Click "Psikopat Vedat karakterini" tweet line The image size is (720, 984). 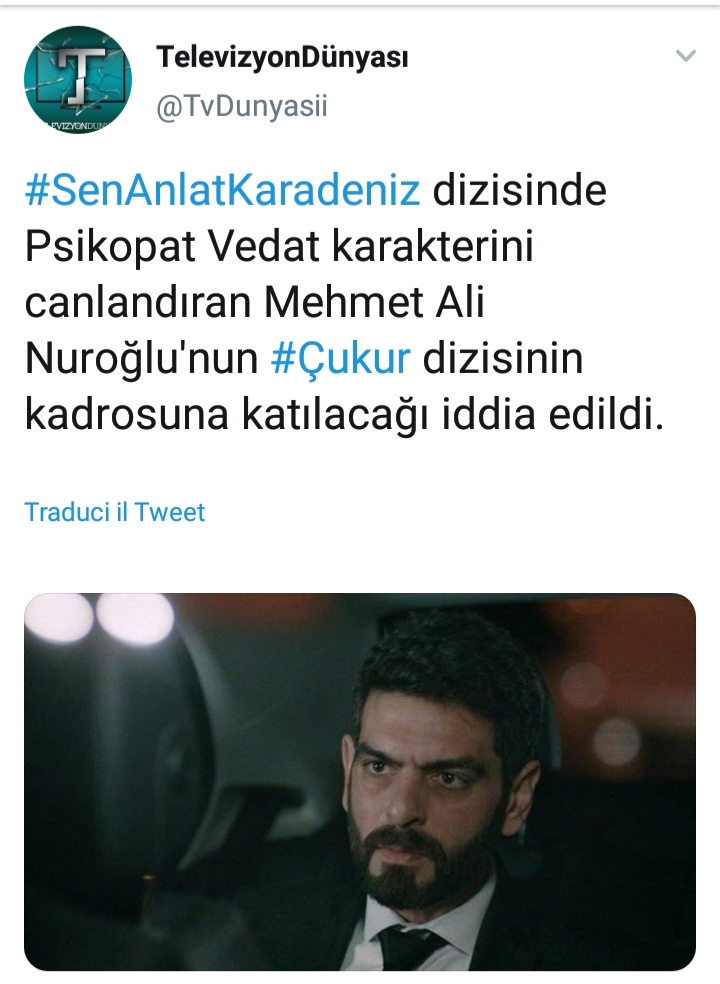pos(279,246)
